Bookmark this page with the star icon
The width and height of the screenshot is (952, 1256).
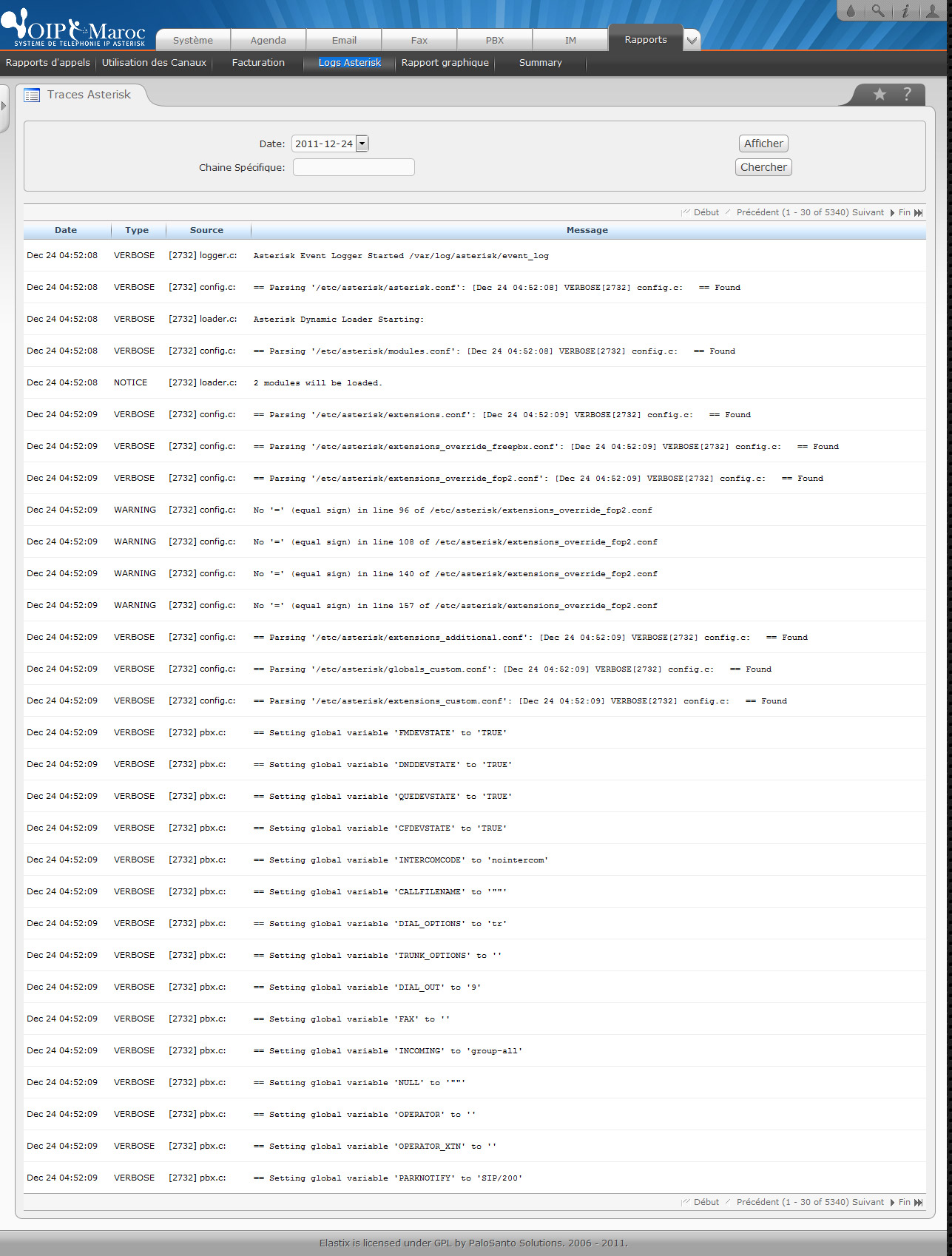[x=880, y=94]
